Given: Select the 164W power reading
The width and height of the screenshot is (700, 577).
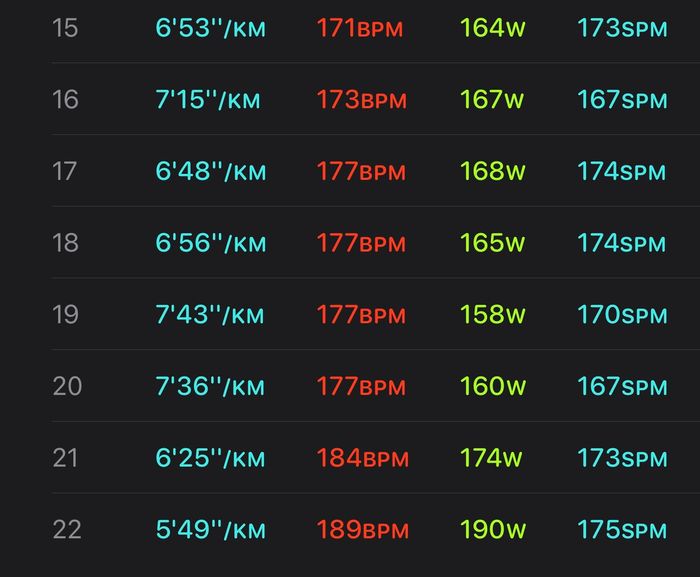Looking at the screenshot, I should point(493,28).
